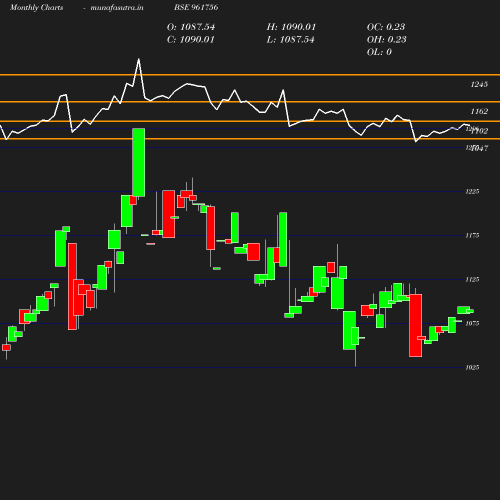The height and width of the screenshot is (500, 500).
Task: Click the 1025 price axis label
Action: 472,368
